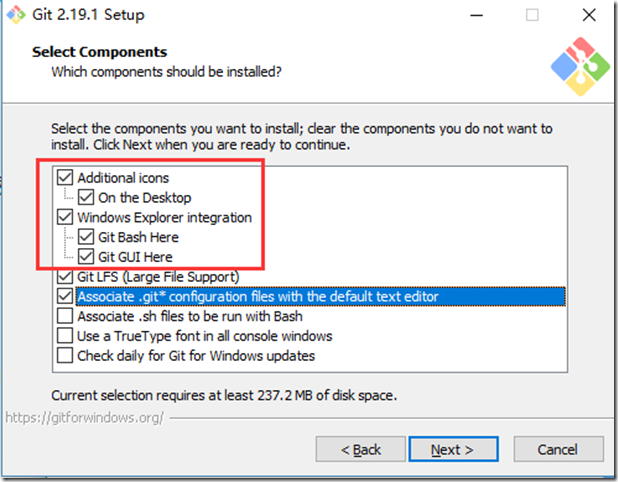Toggle the Additional icons checkbox

pos(66,178)
